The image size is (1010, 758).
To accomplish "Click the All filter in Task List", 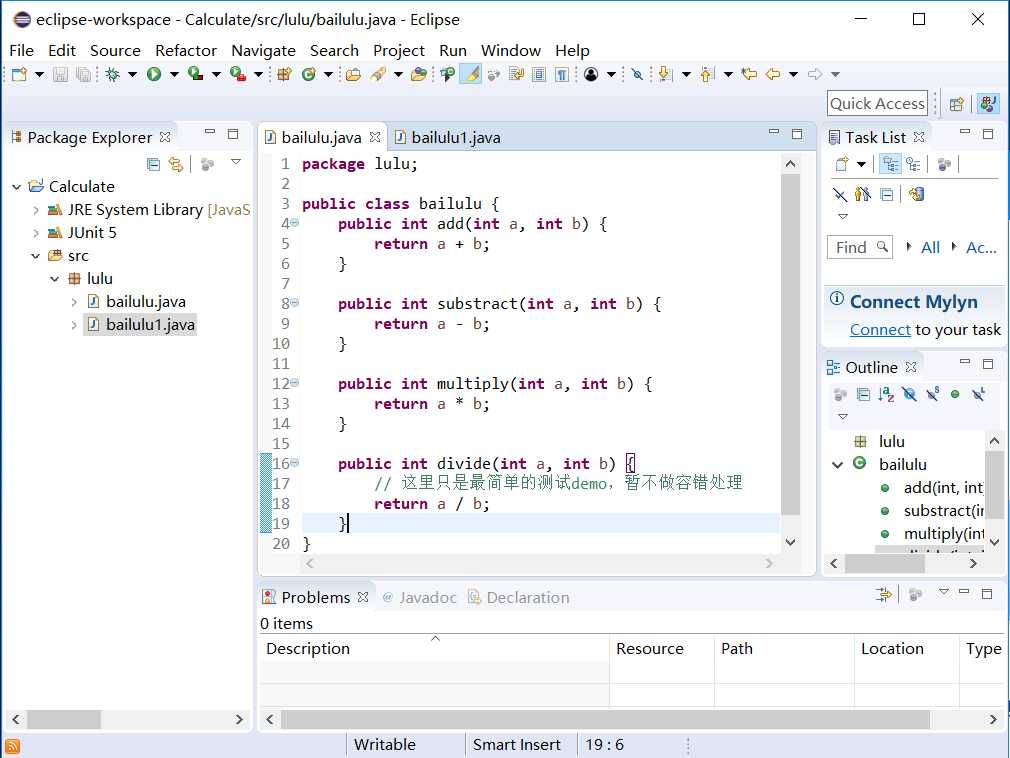I will pos(930,247).
